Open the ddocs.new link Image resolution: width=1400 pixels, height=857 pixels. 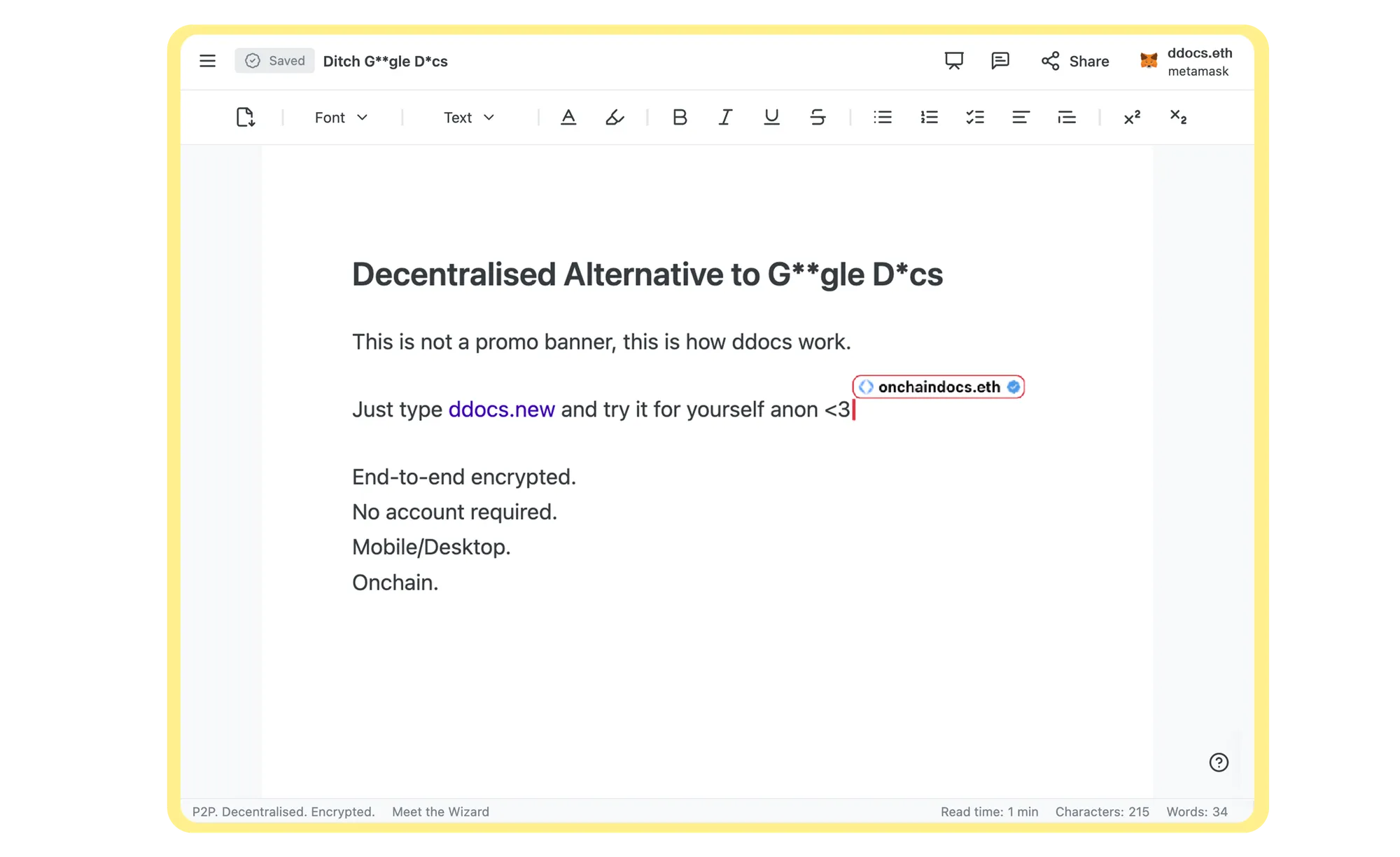tap(502, 409)
